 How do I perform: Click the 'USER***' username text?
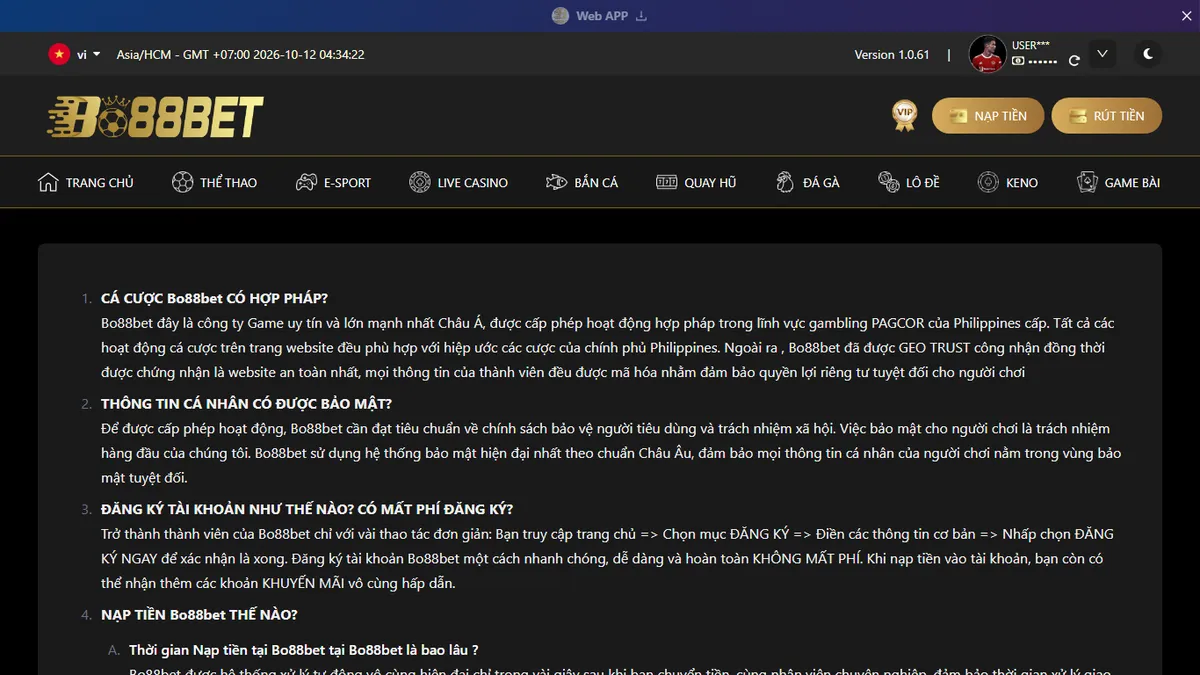point(1031,46)
